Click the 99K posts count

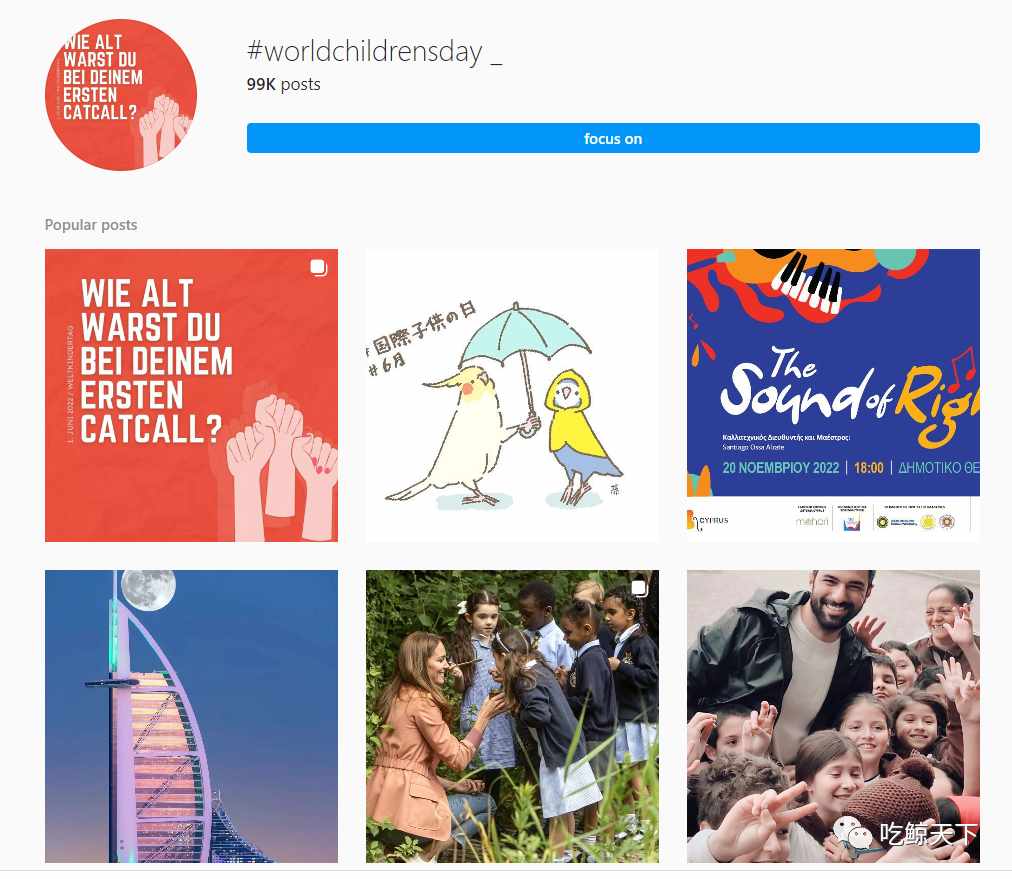pos(283,85)
